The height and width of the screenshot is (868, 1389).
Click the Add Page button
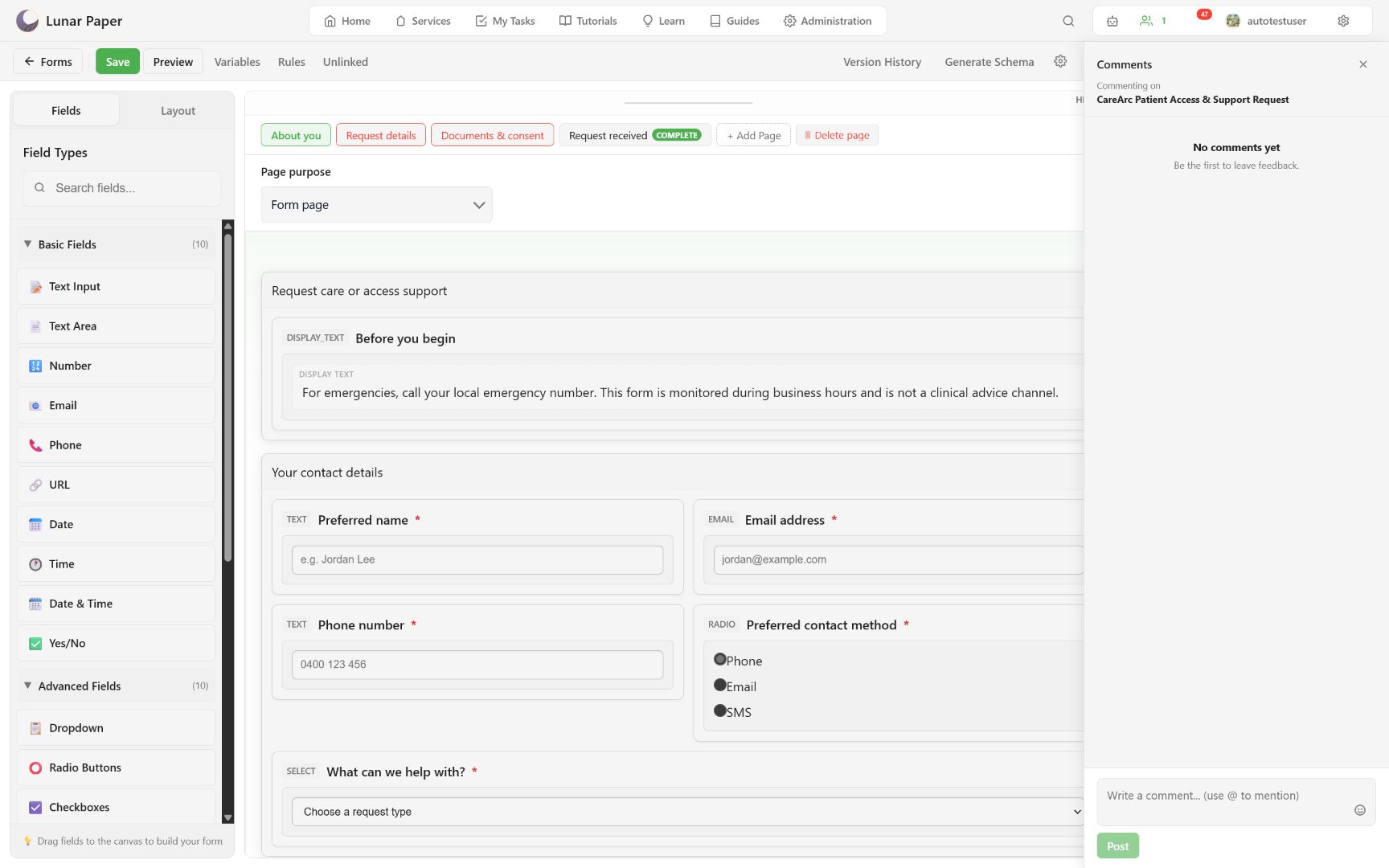(753, 135)
